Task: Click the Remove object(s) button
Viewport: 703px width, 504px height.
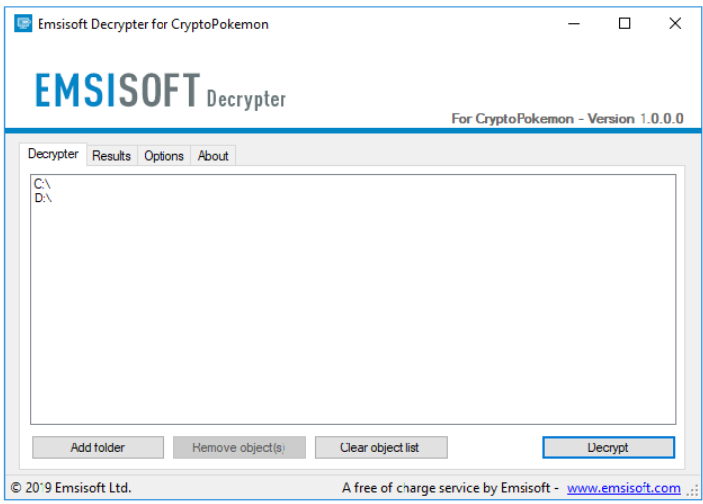Action: [x=239, y=447]
